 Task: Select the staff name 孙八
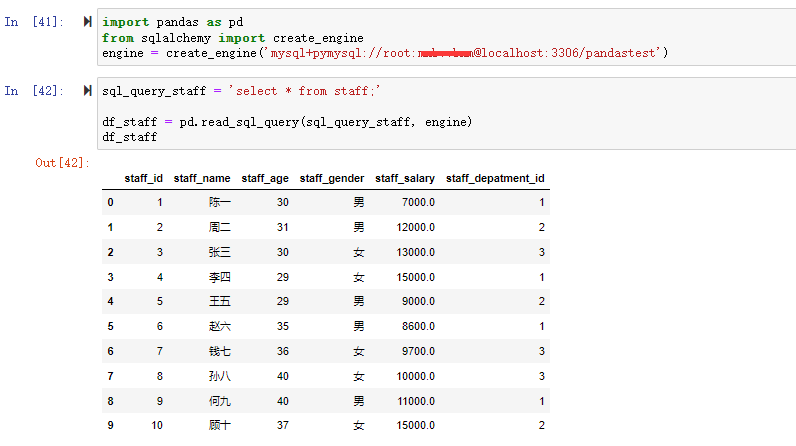[x=220, y=376]
